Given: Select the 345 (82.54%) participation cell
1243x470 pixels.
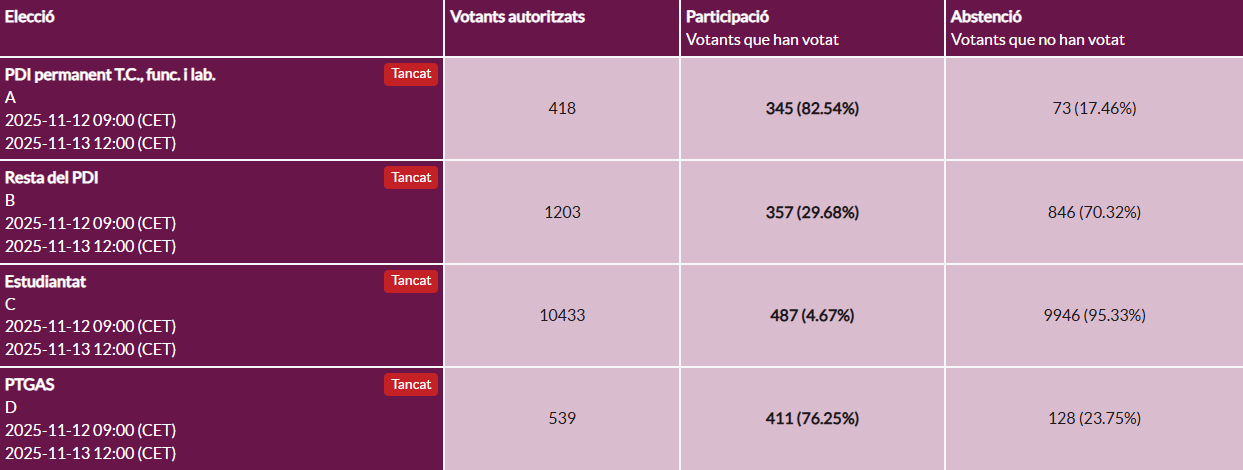Looking at the screenshot, I should pyautogui.click(x=812, y=109).
